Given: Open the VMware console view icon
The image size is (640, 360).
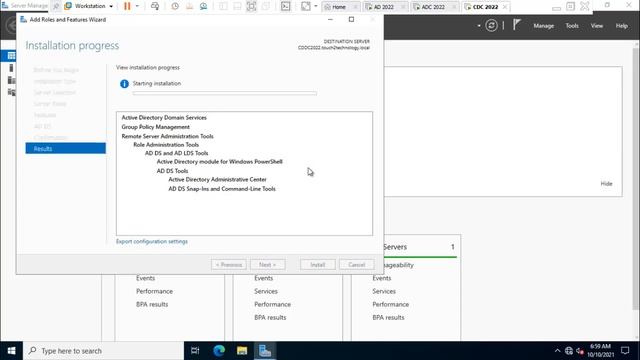Looking at the screenshot, I should (286, 6).
